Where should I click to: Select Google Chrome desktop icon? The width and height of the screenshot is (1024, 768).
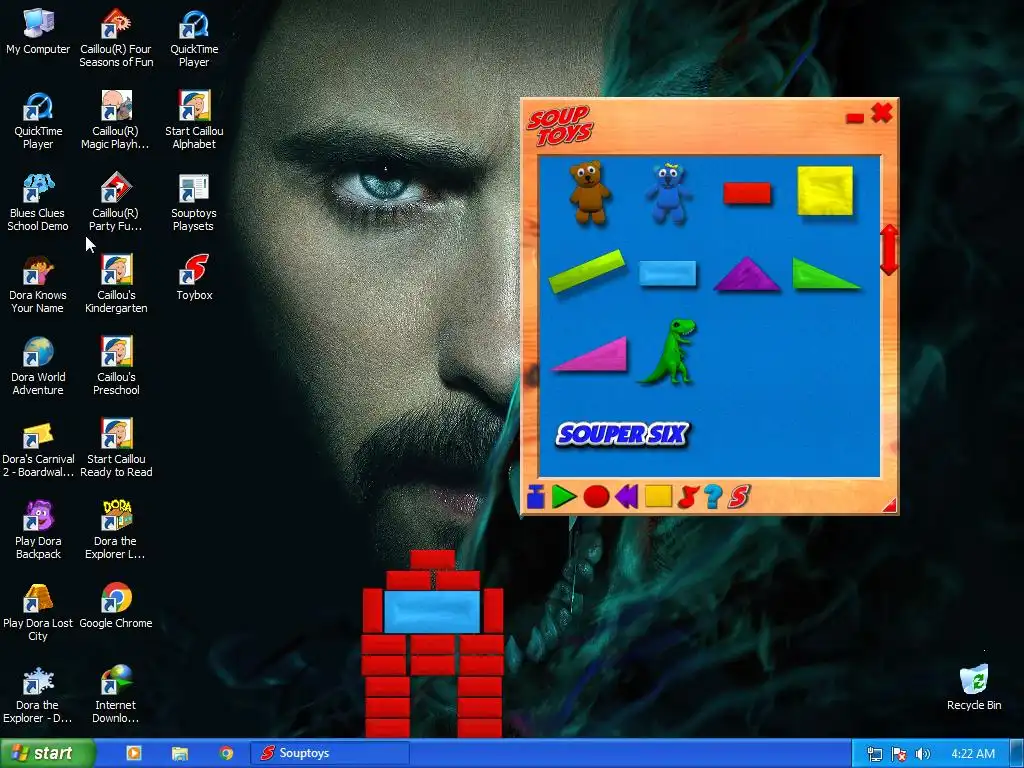(116, 606)
